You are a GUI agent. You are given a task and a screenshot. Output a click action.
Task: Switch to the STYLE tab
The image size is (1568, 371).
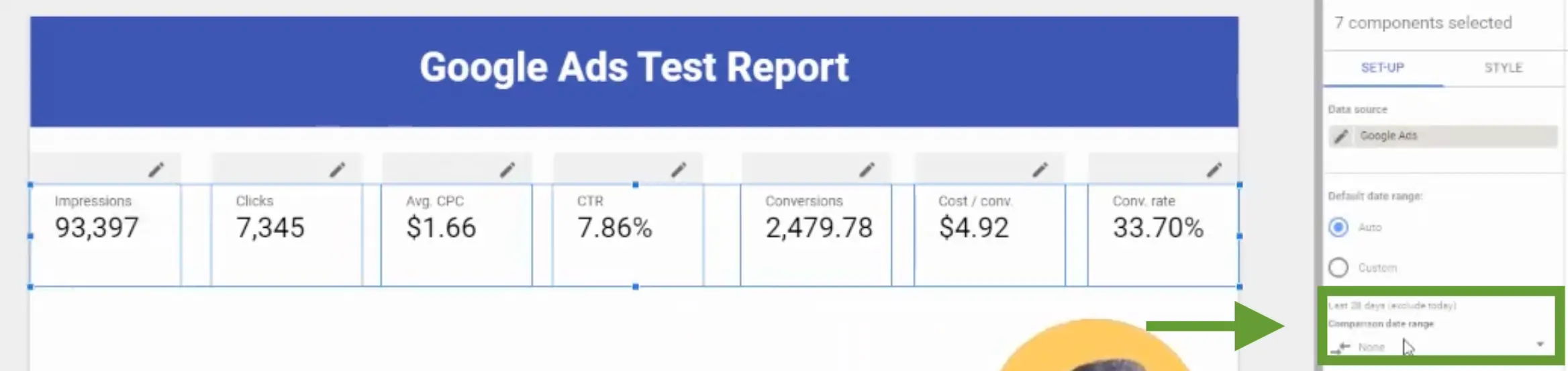1503,68
